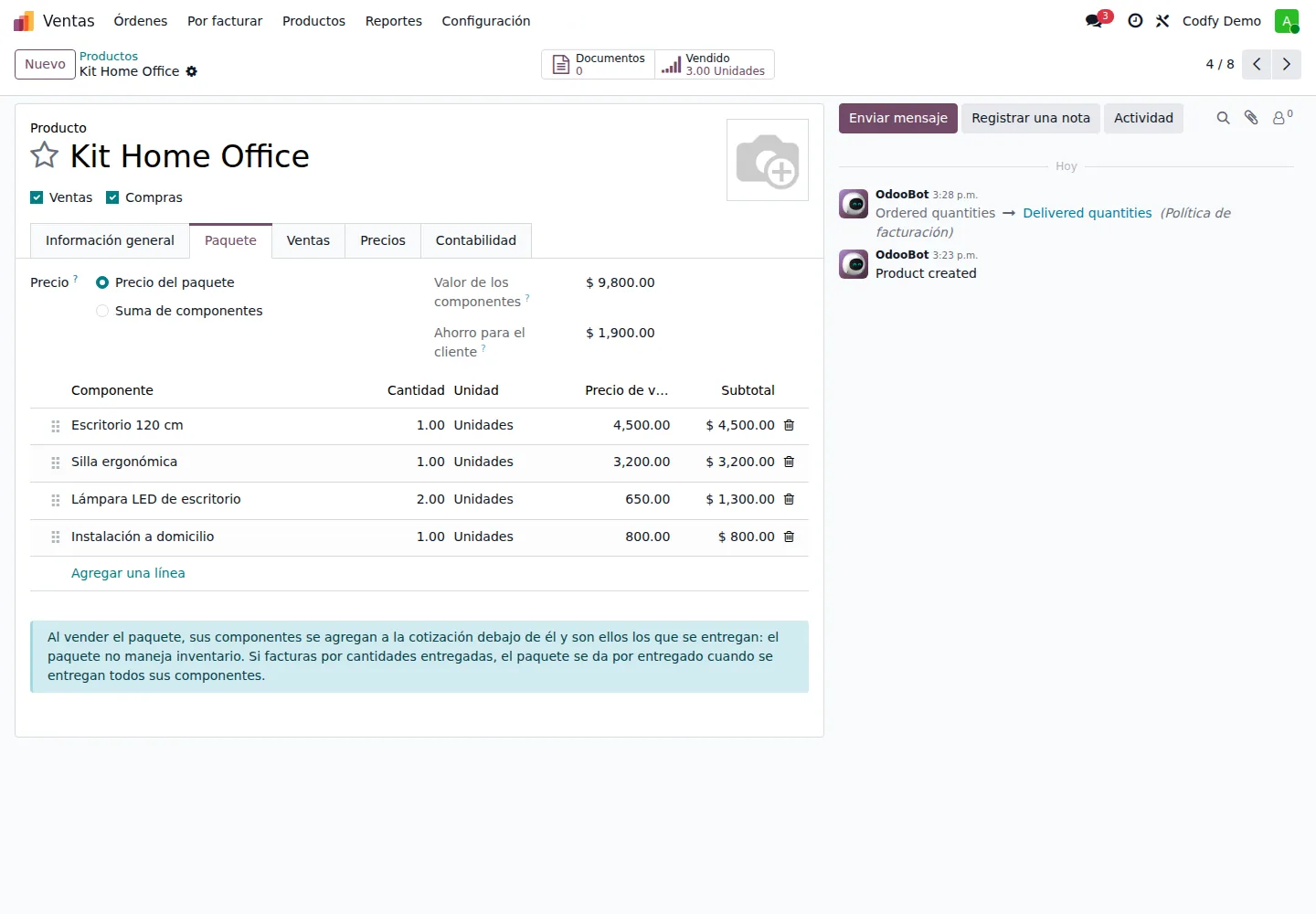Viewport: 1316px width, 914px height.
Task: Toggle the Ventas checkbox
Action: (37, 197)
